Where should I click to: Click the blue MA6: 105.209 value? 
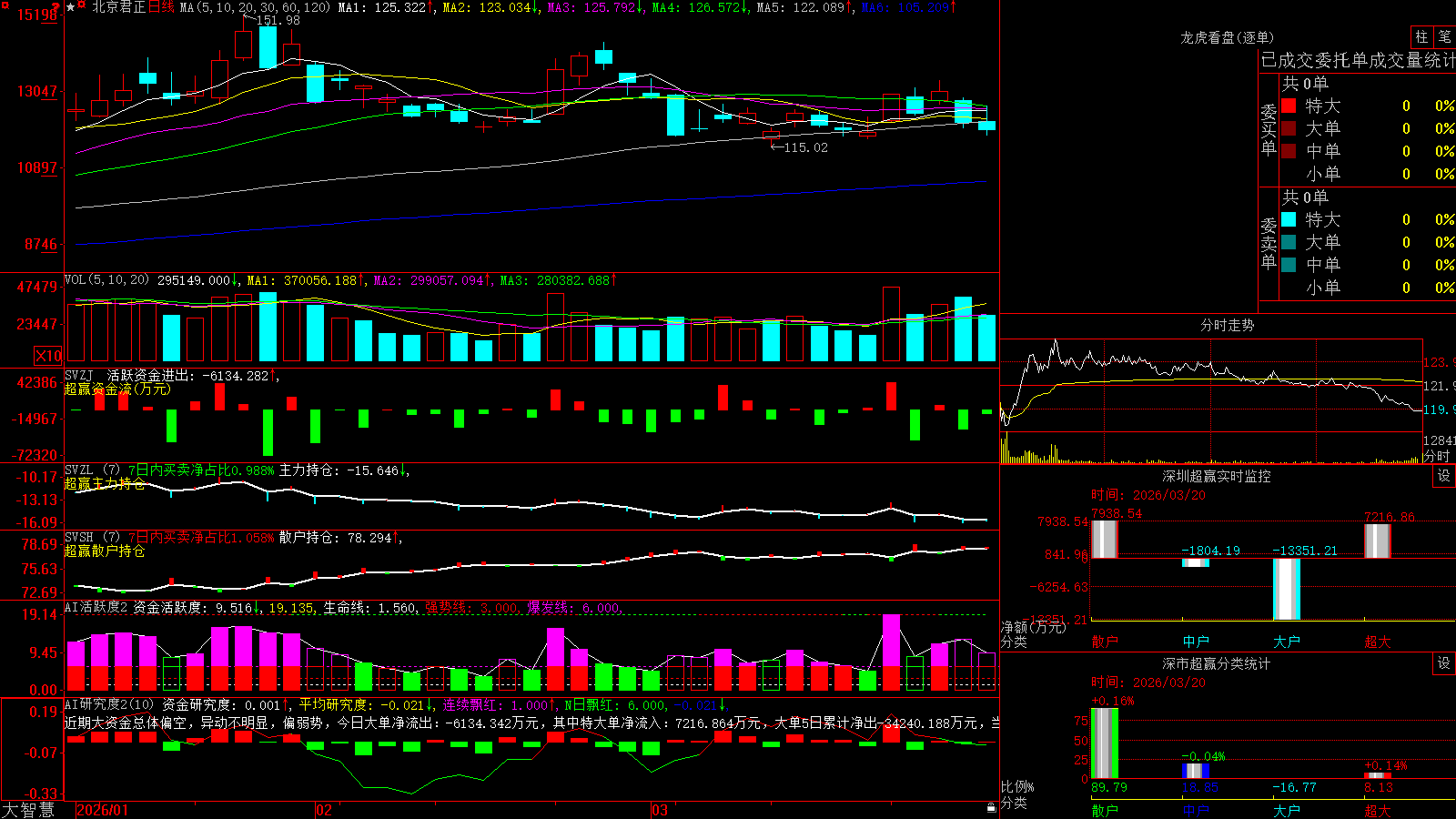click(909, 7)
